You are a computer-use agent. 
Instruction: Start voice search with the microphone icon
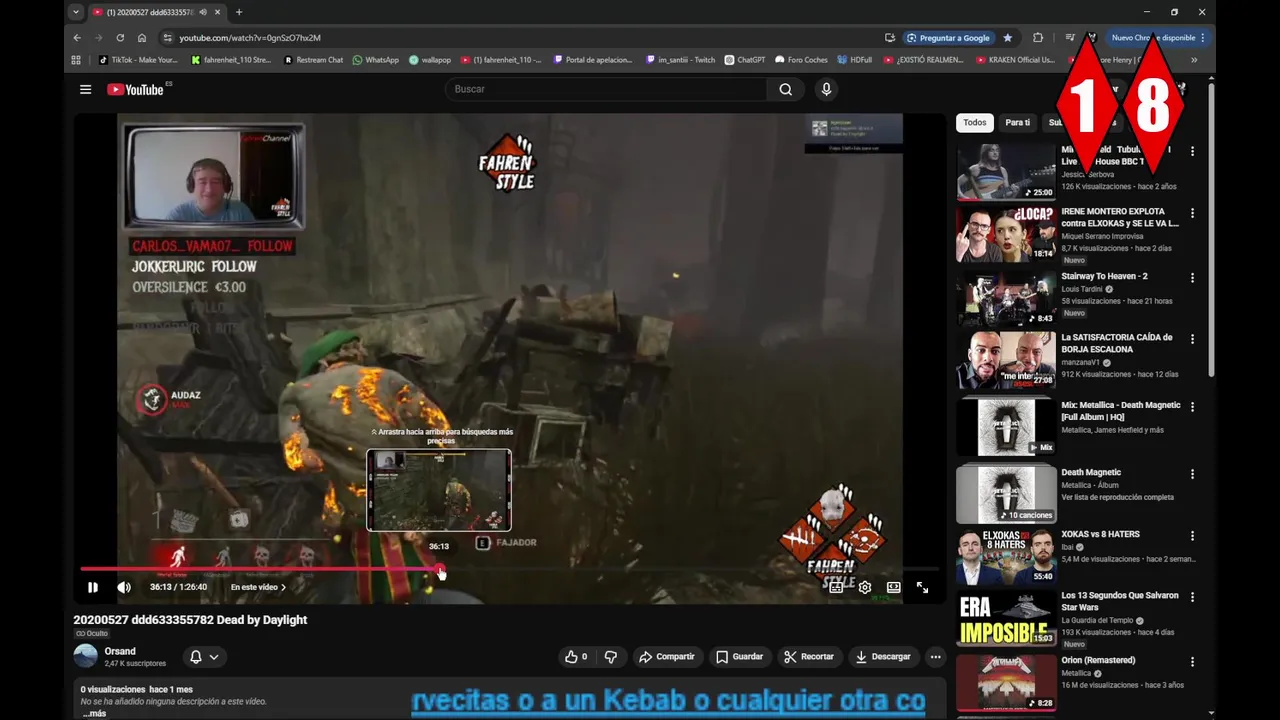826,89
